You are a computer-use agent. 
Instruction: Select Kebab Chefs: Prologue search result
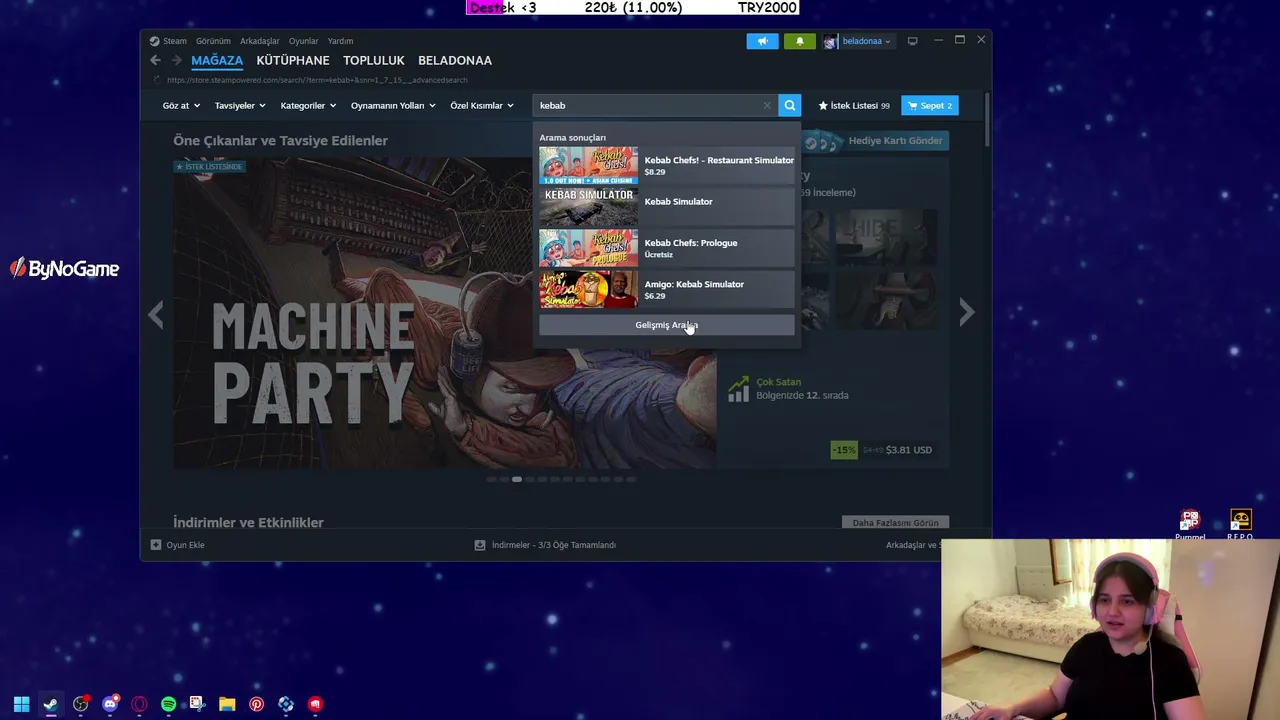(x=667, y=248)
